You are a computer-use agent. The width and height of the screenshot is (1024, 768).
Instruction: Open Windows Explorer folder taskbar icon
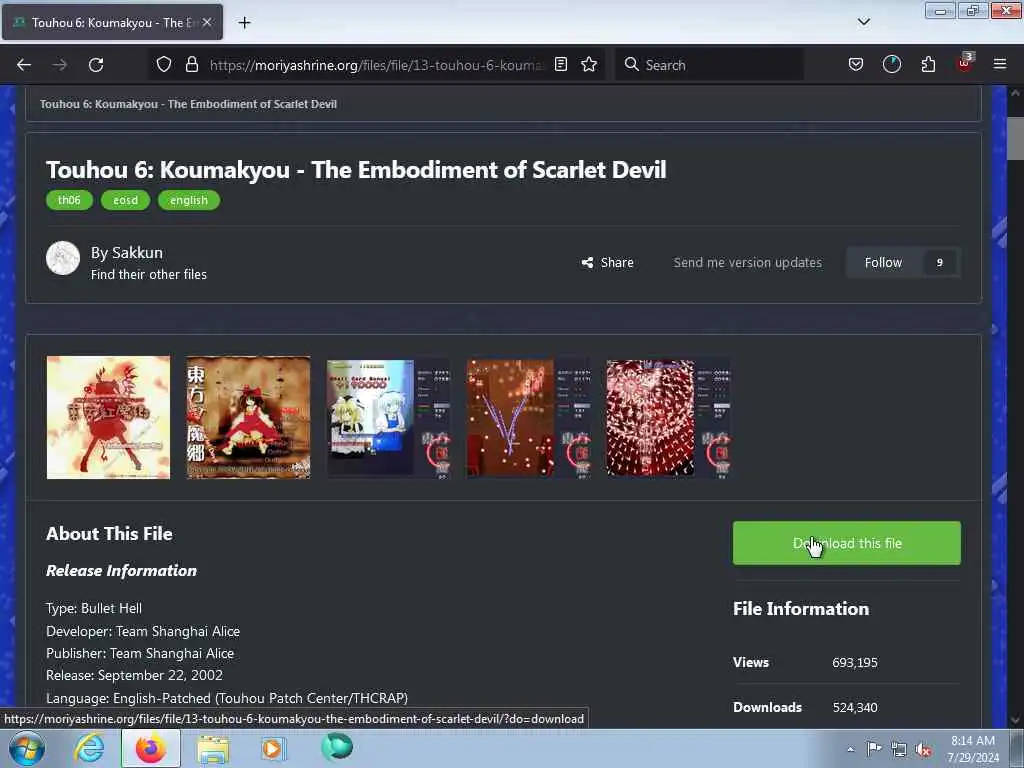(213, 749)
